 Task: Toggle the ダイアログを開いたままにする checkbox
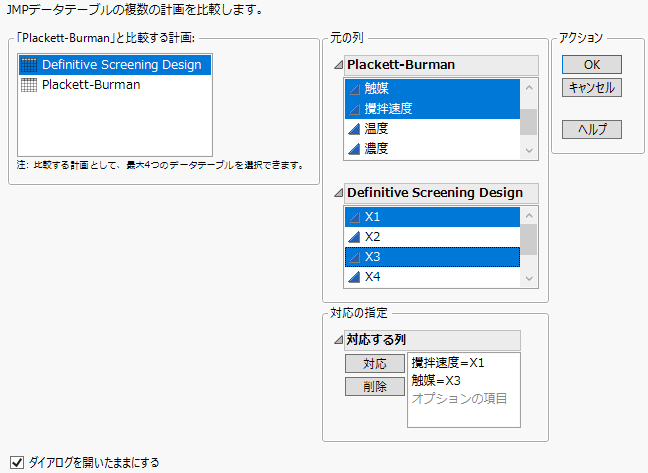click(x=17, y=462)
